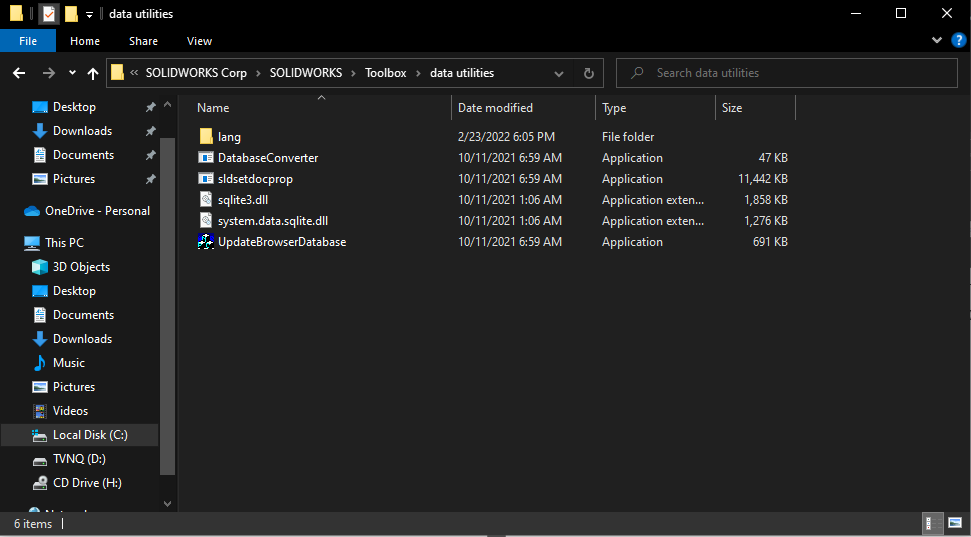Select This PC in navigation pane
Image resolution: width=971 pixels, height=537 pixels.
pyautogui.click(x=64, y=243)
